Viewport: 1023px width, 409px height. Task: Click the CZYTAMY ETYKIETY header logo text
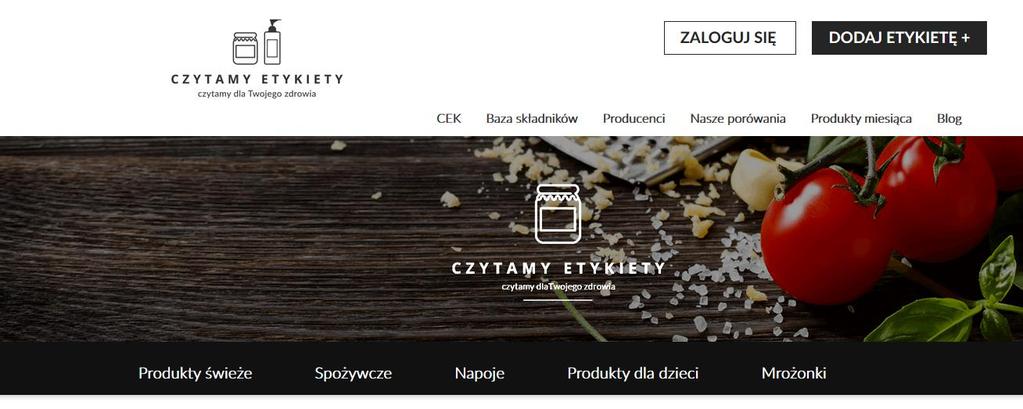[257, 80]
